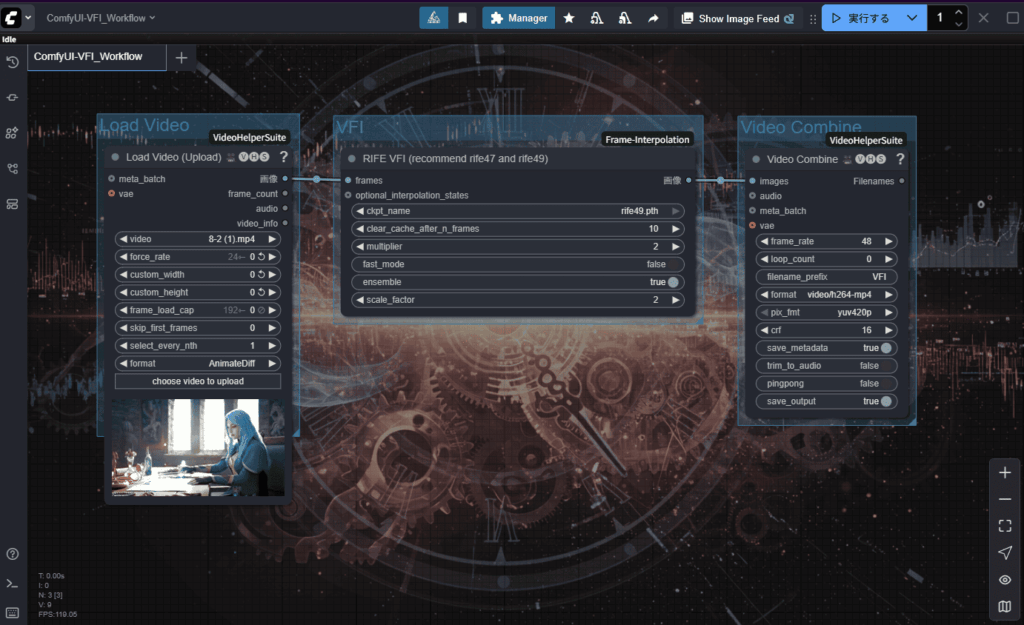The image size is (1024, 625).
Task: Toggle link visibility eye icon
Action: coord(1005,580)
